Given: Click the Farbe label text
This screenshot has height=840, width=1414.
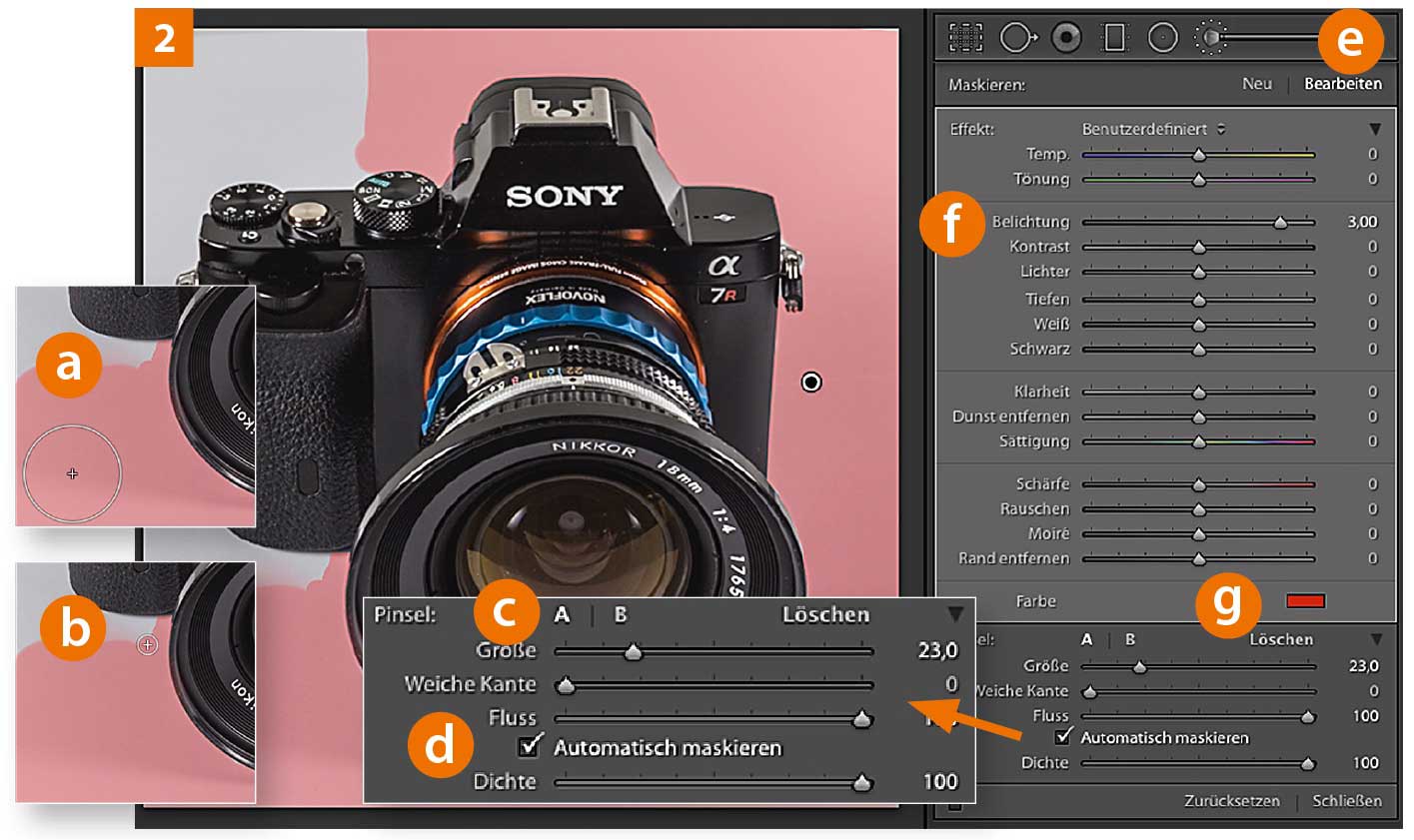Looking at the screenshot, I should tap(1036, 601).
